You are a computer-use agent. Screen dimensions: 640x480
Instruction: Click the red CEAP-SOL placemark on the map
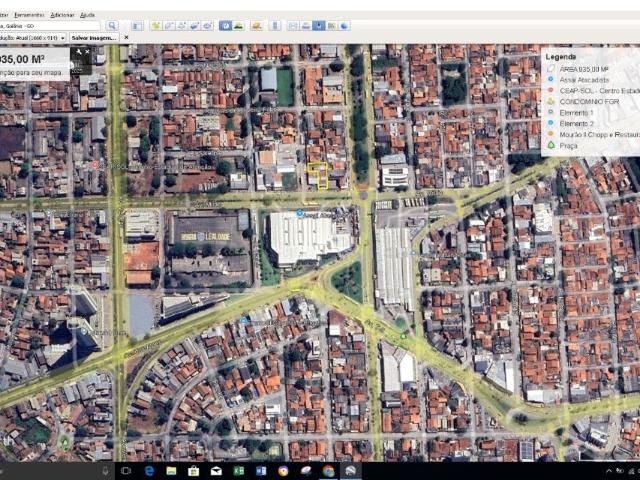[x=95, y=164]
